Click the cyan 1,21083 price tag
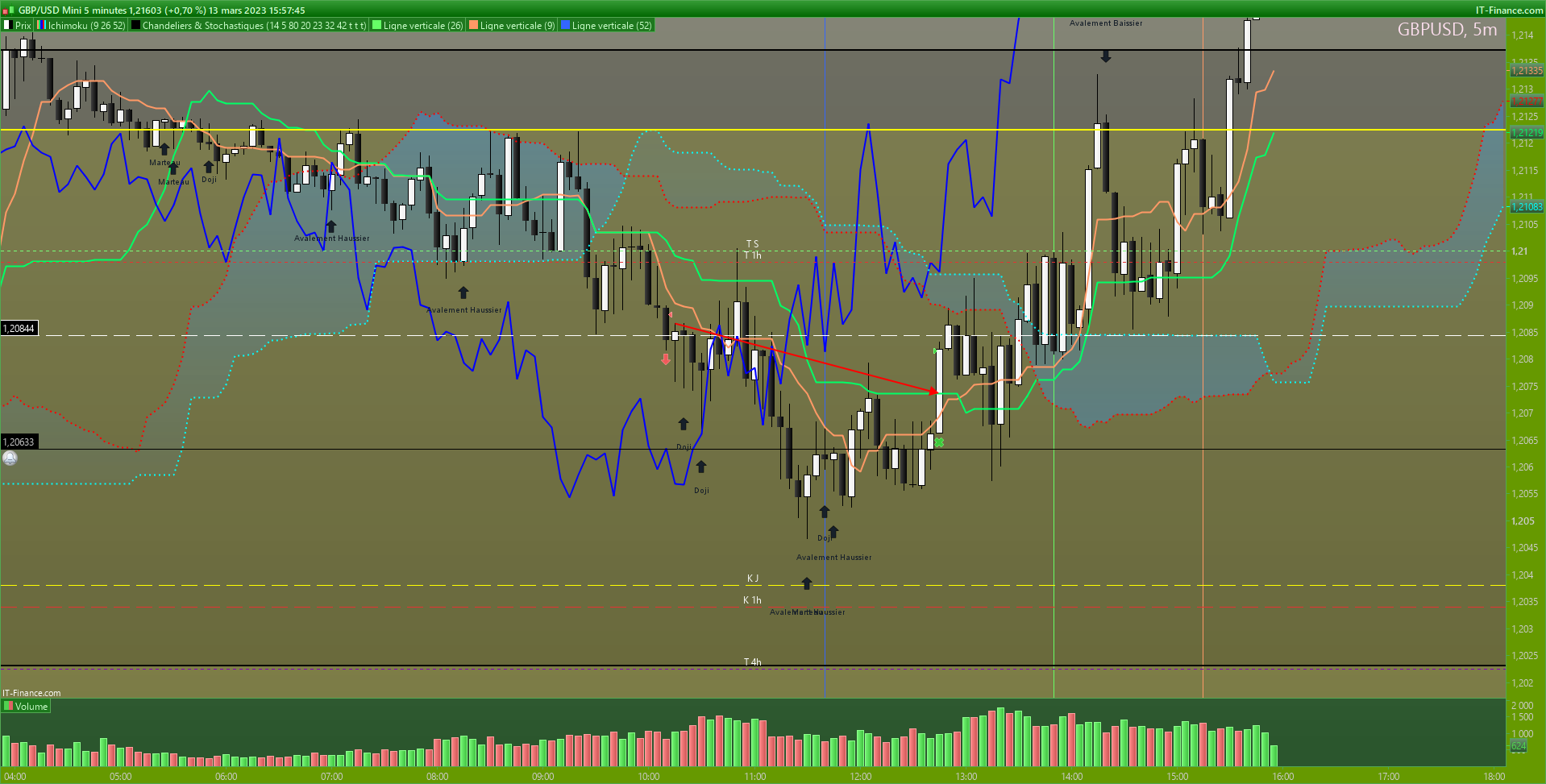The width and height of the screenshot is (1546, 784). [x=1527, y=207]
